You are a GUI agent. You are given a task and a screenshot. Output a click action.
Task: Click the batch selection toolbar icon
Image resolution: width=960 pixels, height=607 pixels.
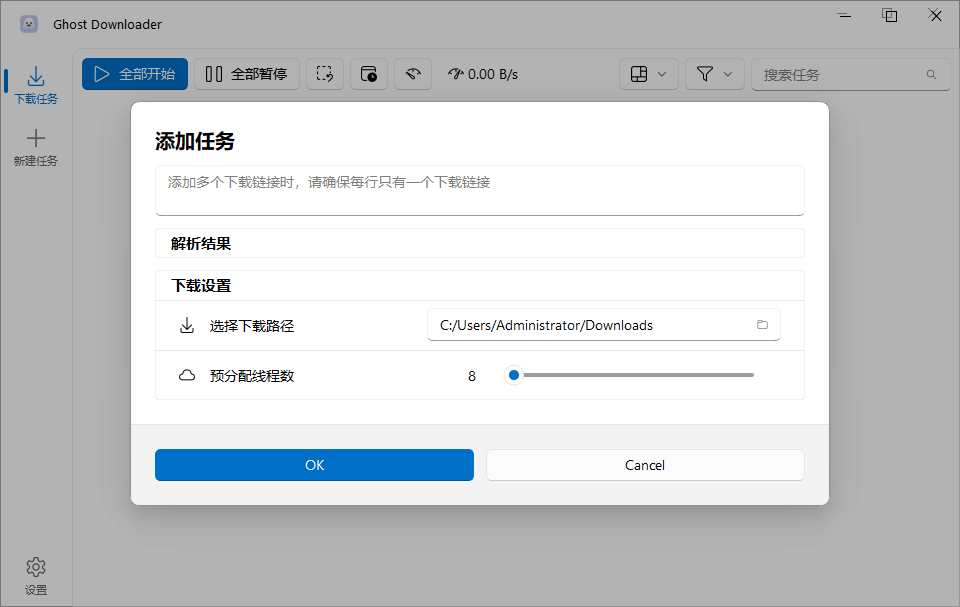pyautogui.click(x=324, y=73)
